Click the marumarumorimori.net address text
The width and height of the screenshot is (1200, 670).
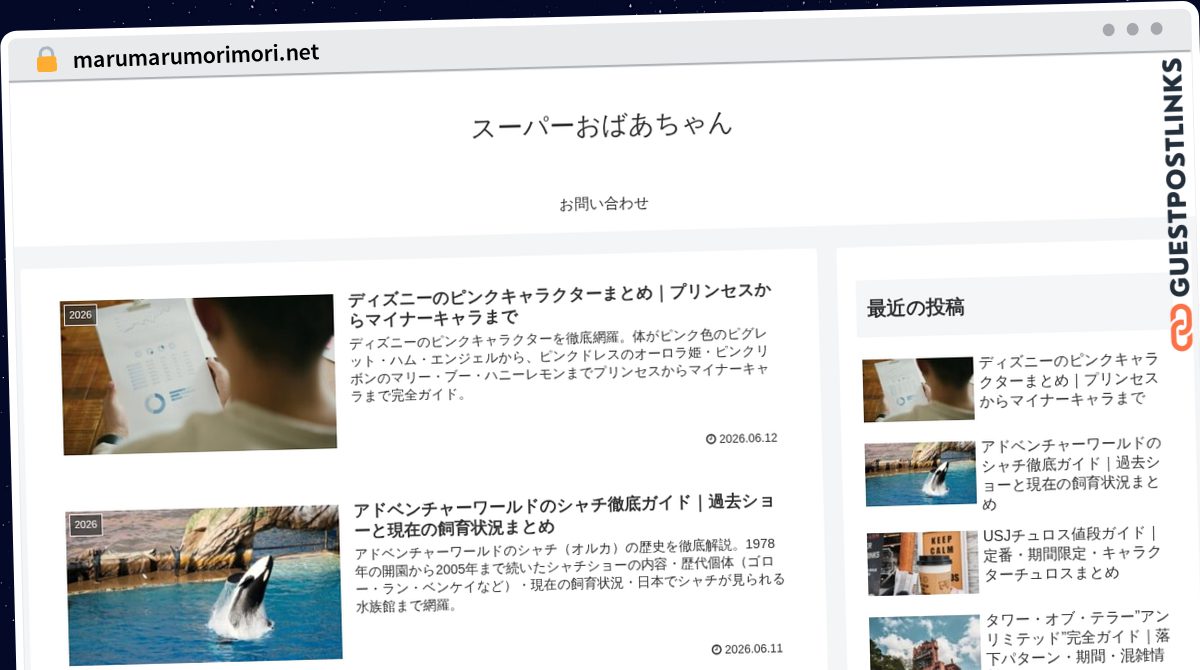coord(196,54)
